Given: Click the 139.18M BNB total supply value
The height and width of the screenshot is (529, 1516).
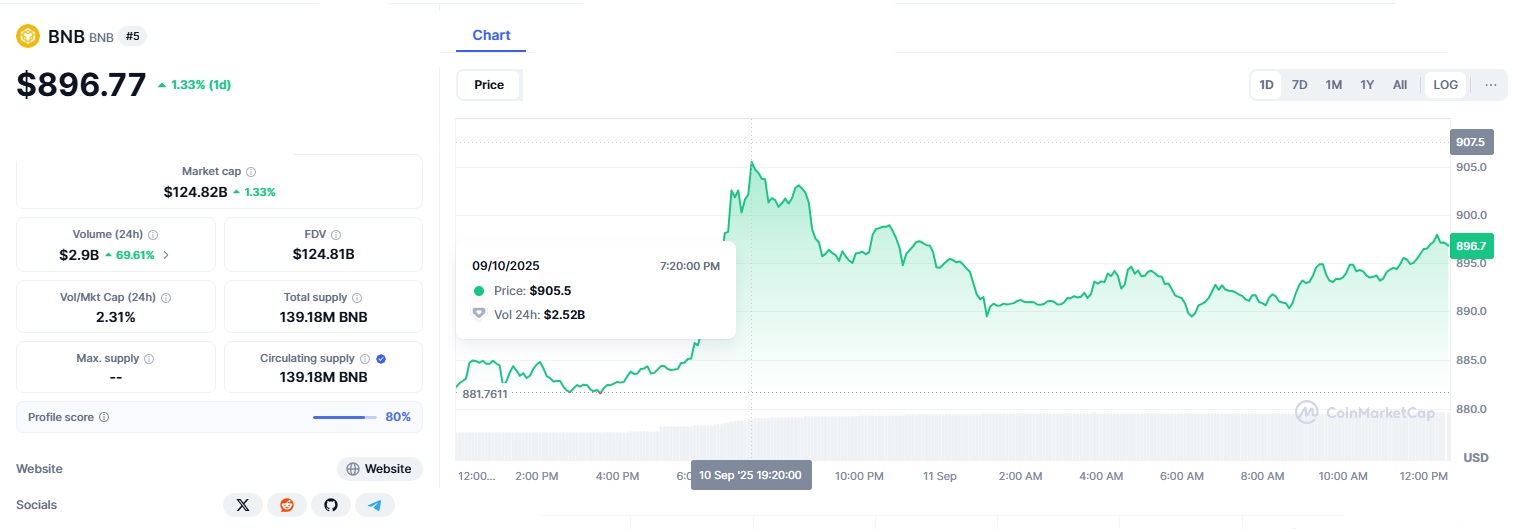Looking at the screenshot, I should click(324, 317).
